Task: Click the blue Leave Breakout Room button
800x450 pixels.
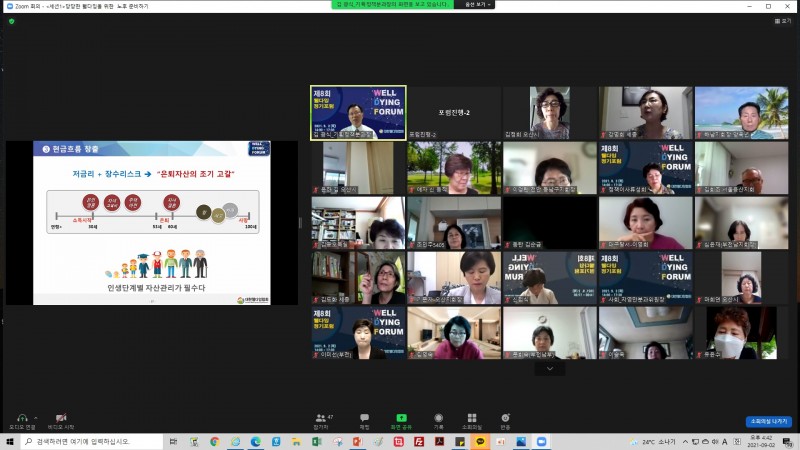Action: pos(768,421)
